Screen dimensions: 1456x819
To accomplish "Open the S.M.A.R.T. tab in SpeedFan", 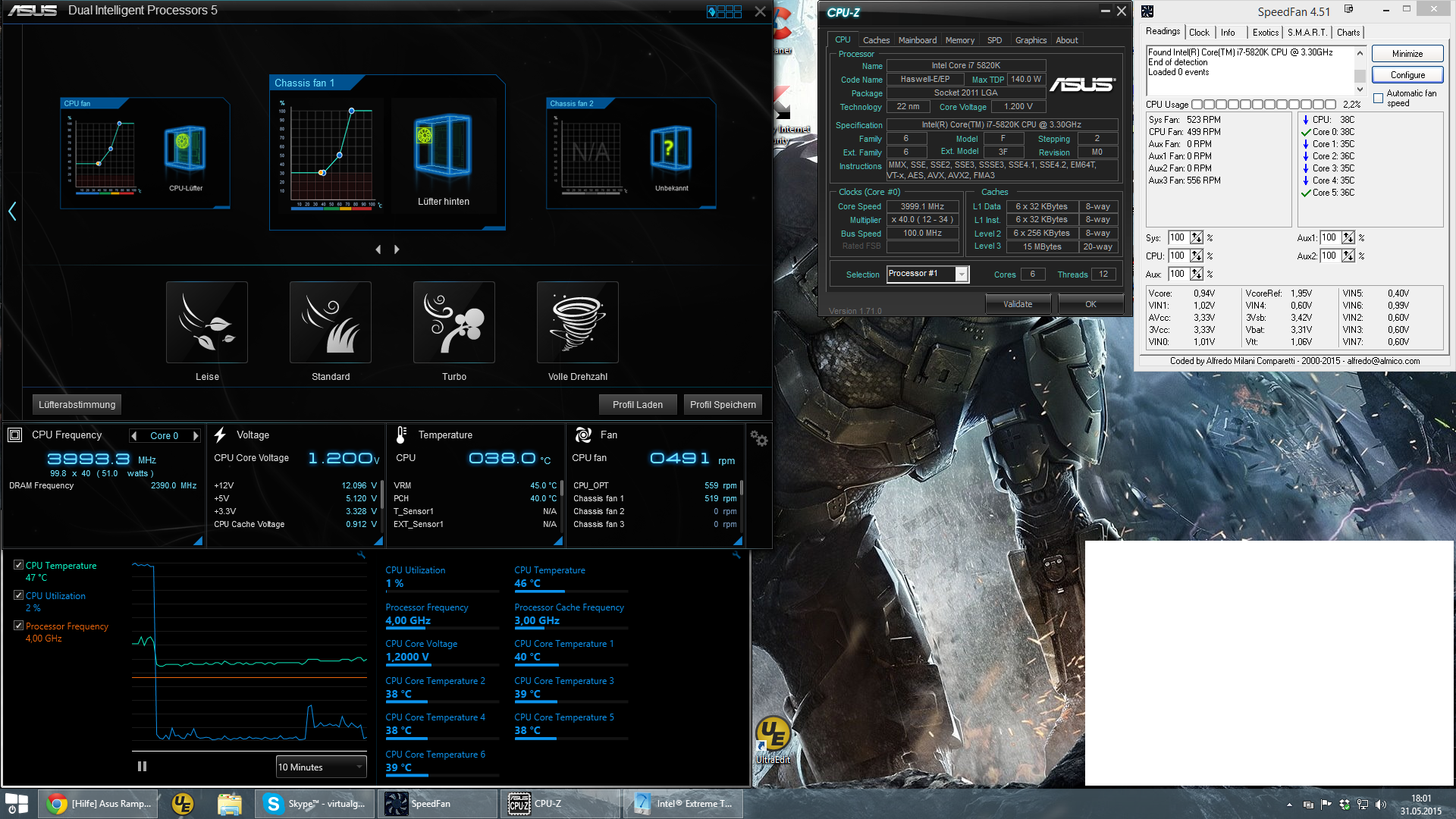I will [1307, 33].
